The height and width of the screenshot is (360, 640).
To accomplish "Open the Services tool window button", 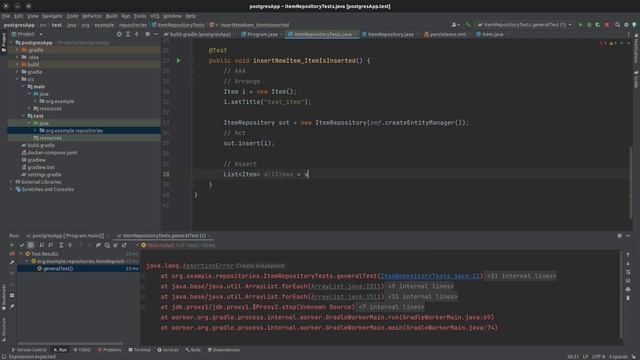I will [168, 350].
